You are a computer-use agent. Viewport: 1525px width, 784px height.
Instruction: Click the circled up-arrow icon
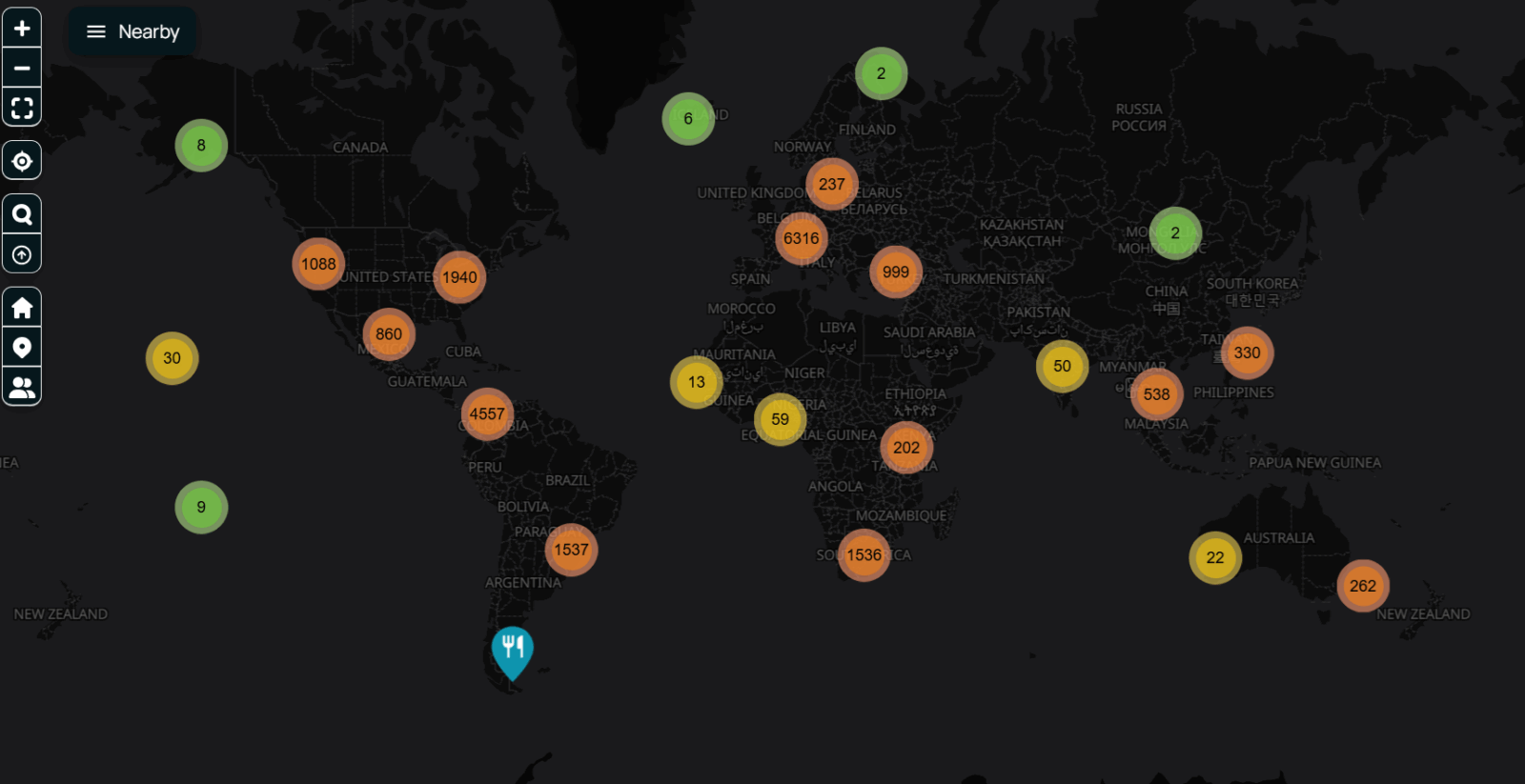[x=22, y=255]
